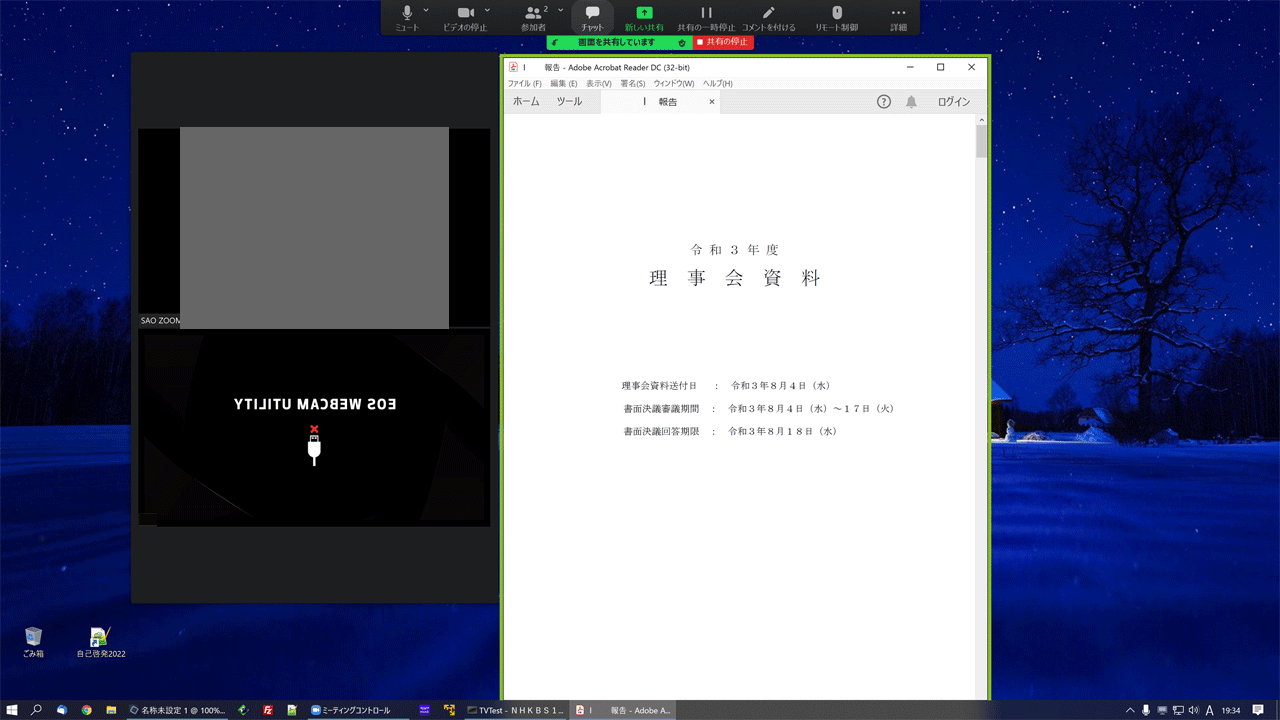Open the 署名(S) menu in Acrobat
This screenshot has width=1280, height=720.
pos(633,83)
